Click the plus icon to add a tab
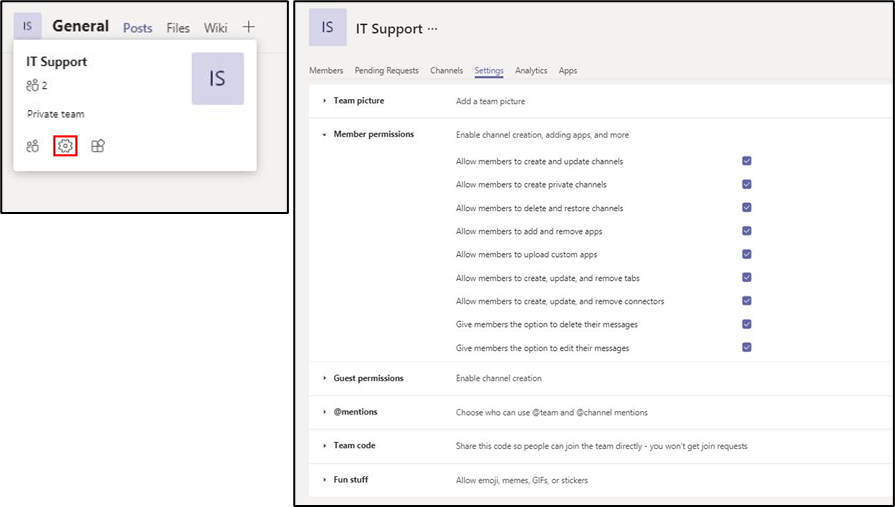Screen dimensions: 895x507 tap(248, 27)
